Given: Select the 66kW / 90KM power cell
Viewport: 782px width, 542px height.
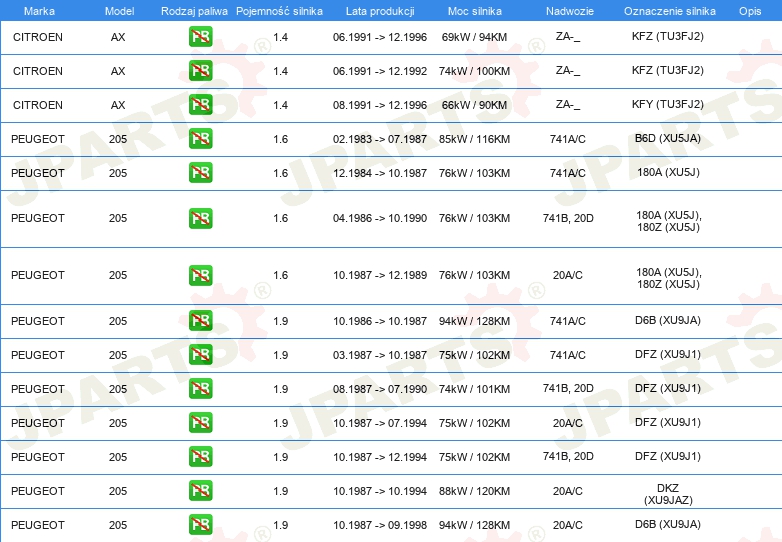Looking at the screenshot, I should click(474, 105).
